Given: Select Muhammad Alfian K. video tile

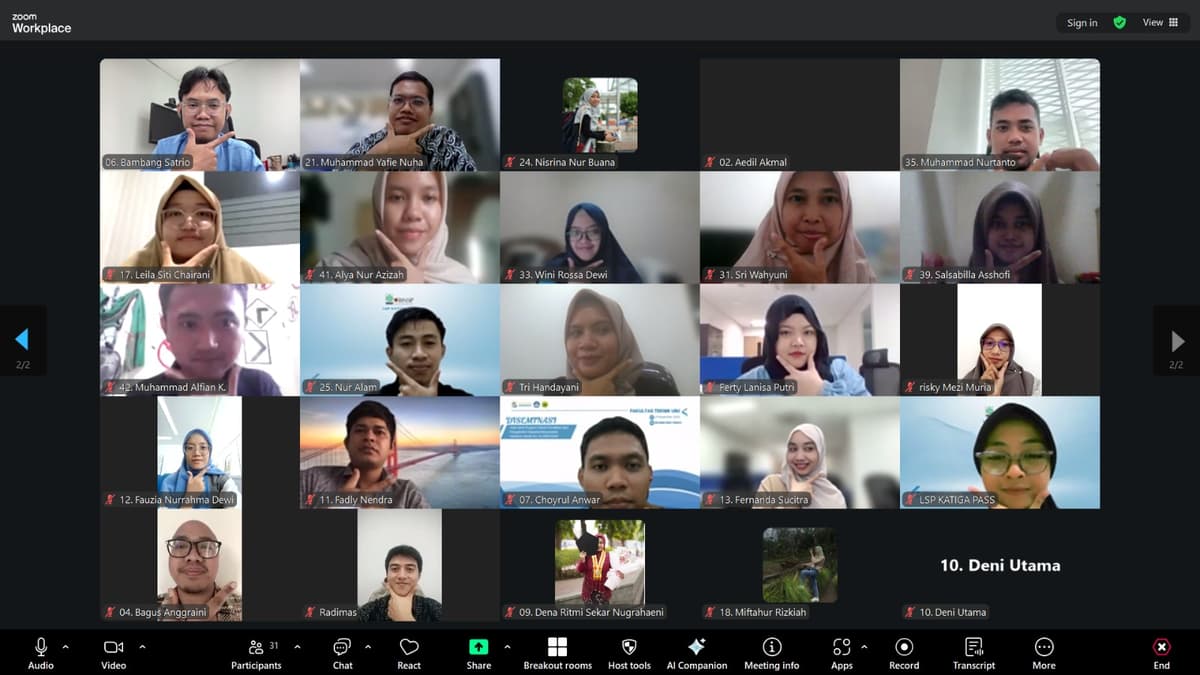Looking at the screenshot, I should pyautogui.click(x=200, y=340).
